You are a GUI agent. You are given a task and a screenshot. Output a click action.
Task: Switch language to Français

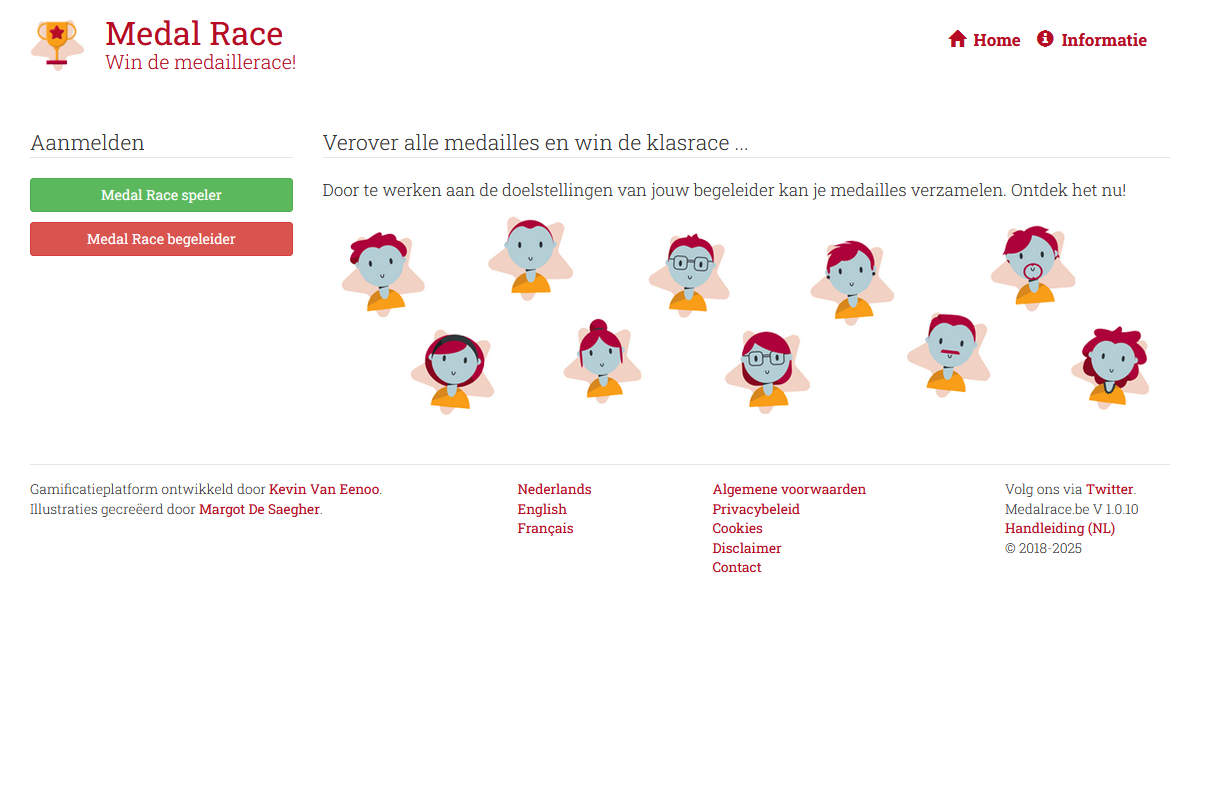545,529
